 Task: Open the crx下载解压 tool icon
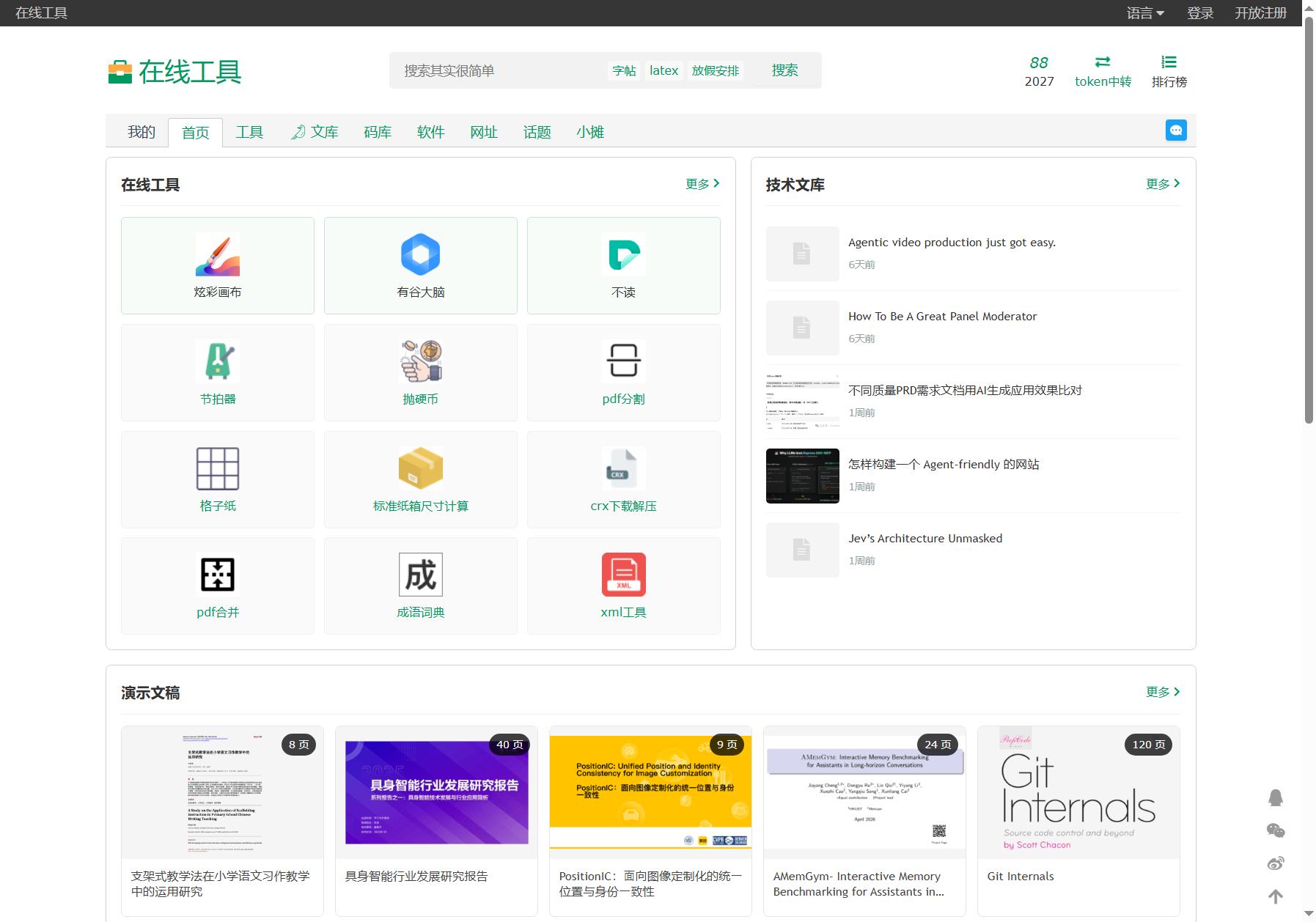tap(624, 468)
